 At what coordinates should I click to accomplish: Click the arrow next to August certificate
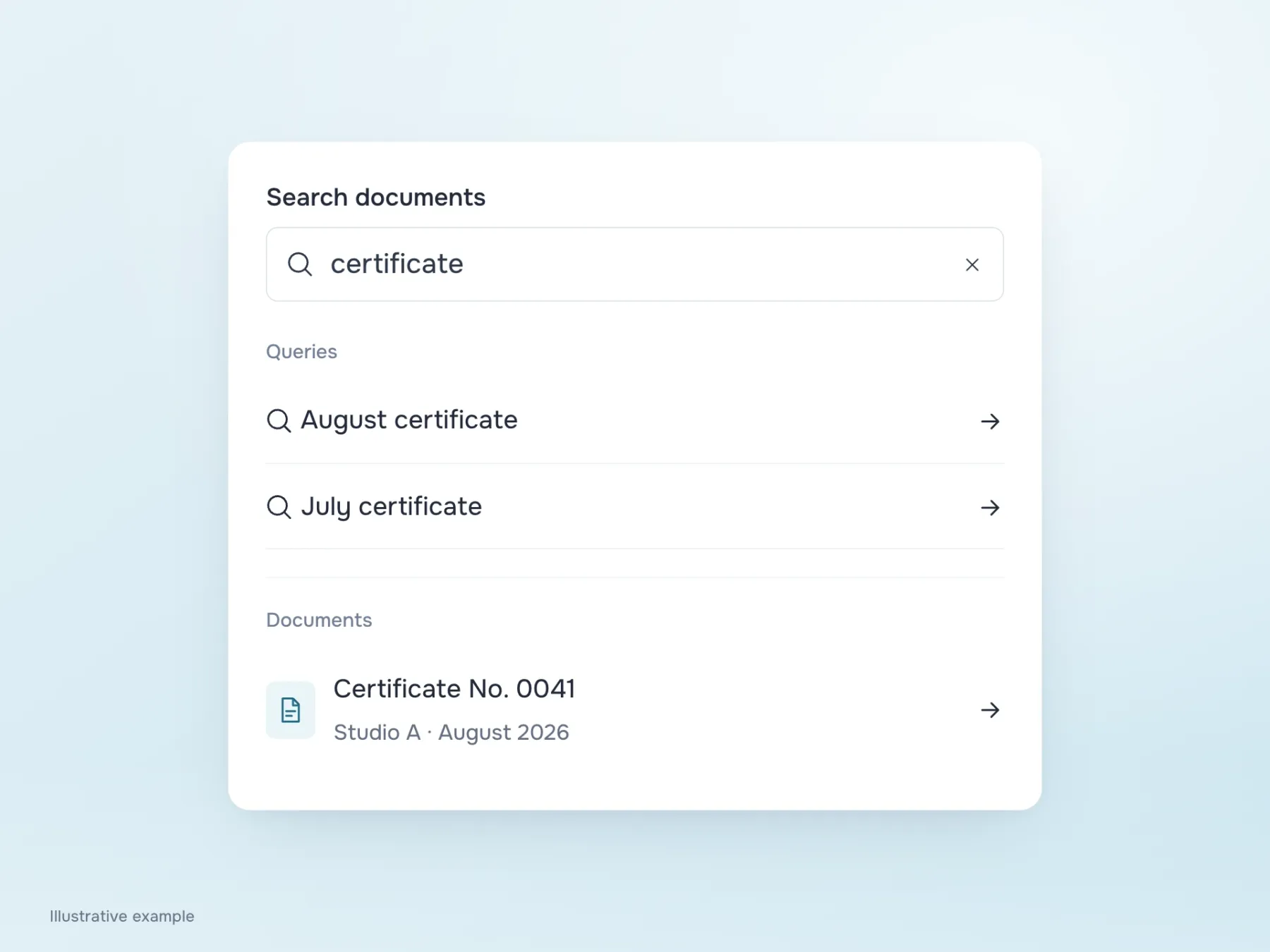(x=990, y=421)
